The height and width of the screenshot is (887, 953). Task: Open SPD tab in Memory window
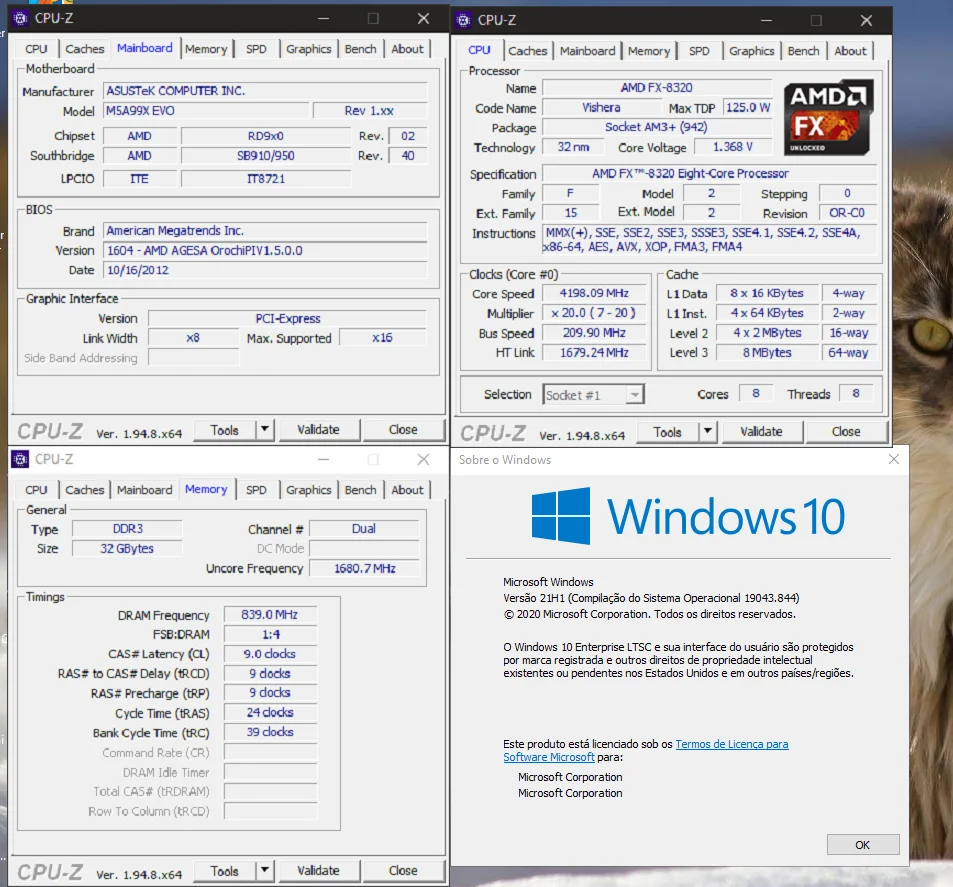point(256,489)
